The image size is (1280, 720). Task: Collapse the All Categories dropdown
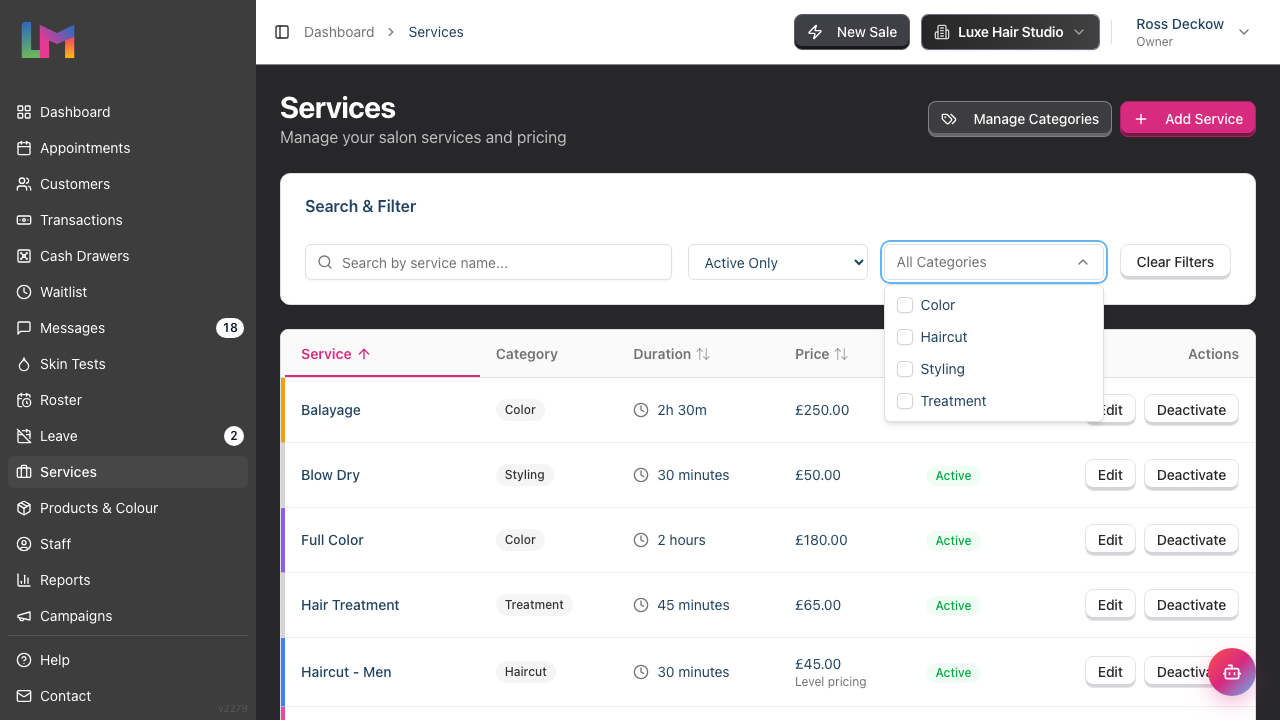(994, 262)
